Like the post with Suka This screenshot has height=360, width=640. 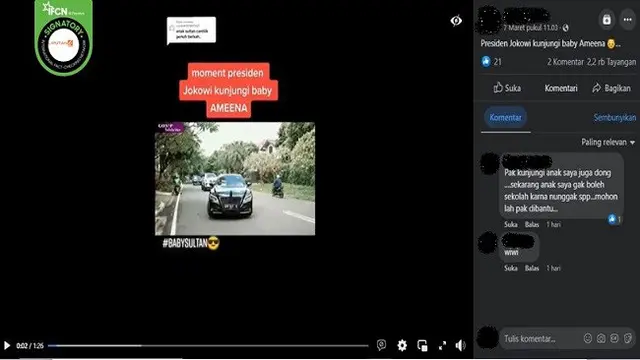[507, 88]
